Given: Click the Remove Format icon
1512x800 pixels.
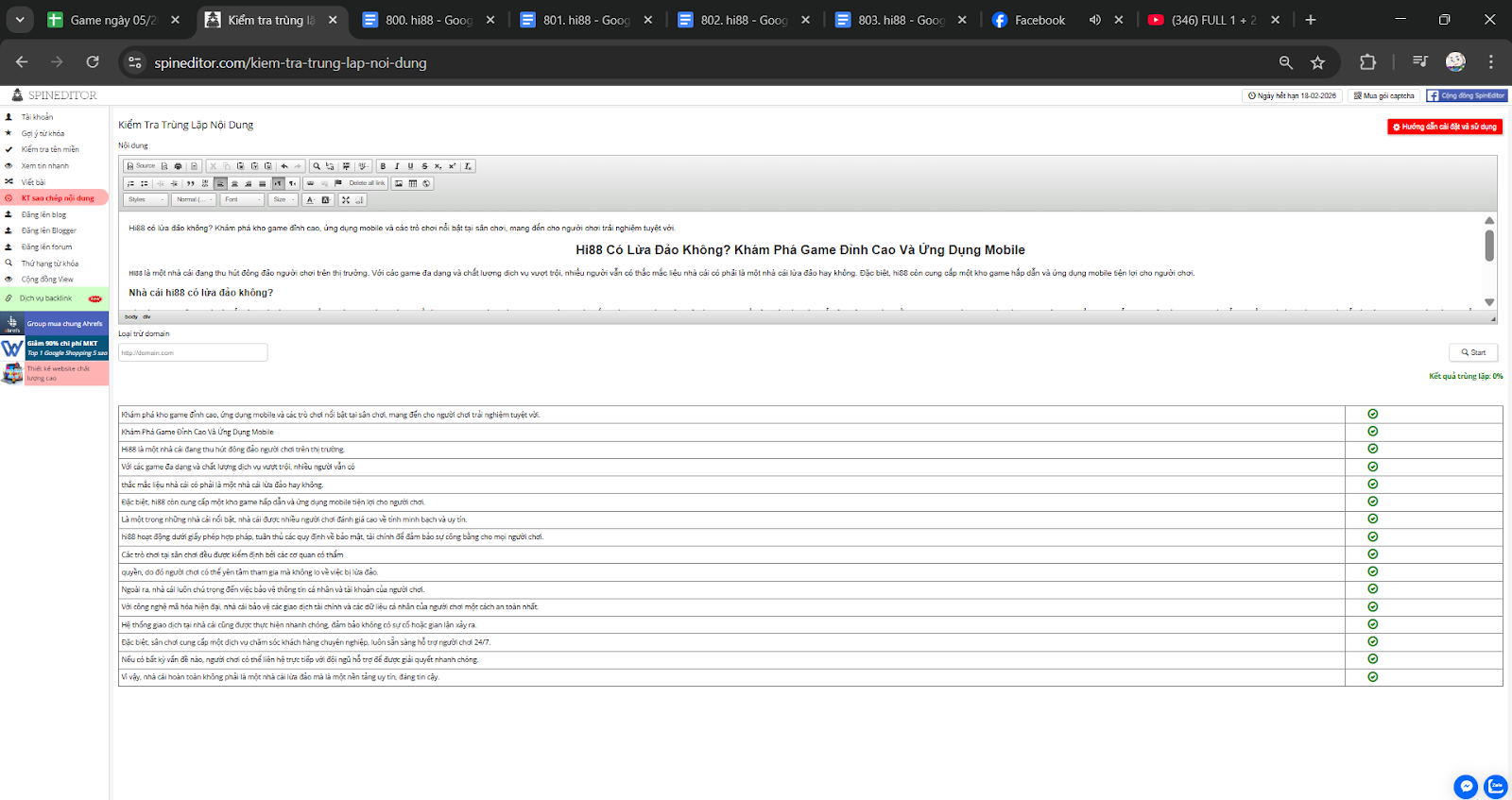Looking at the screenshot, I should pos(468,166).
